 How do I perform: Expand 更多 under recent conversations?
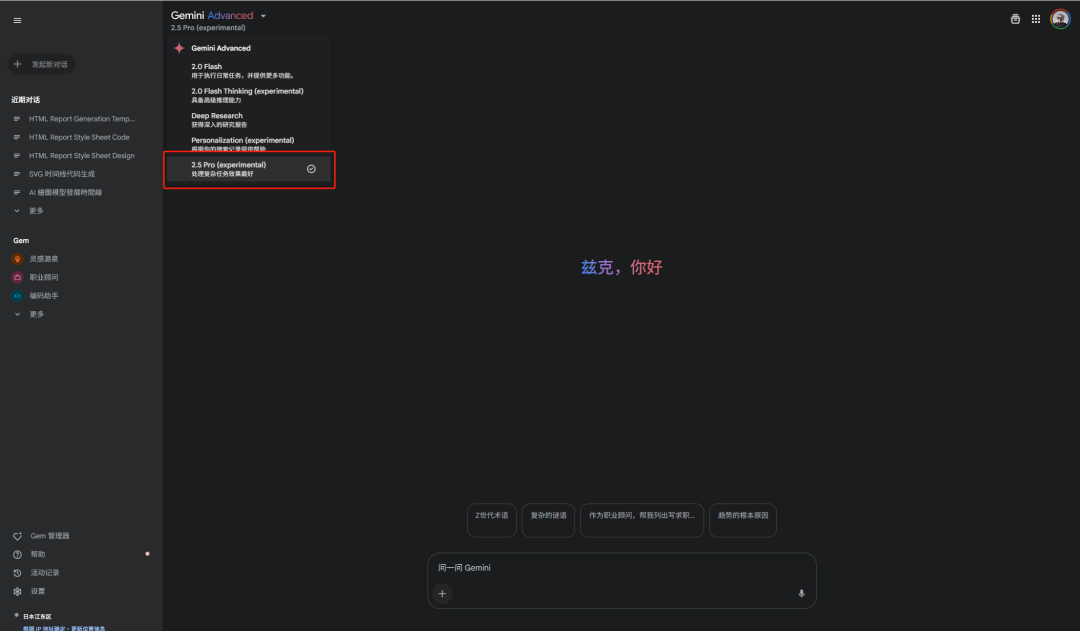coord(35,211)
